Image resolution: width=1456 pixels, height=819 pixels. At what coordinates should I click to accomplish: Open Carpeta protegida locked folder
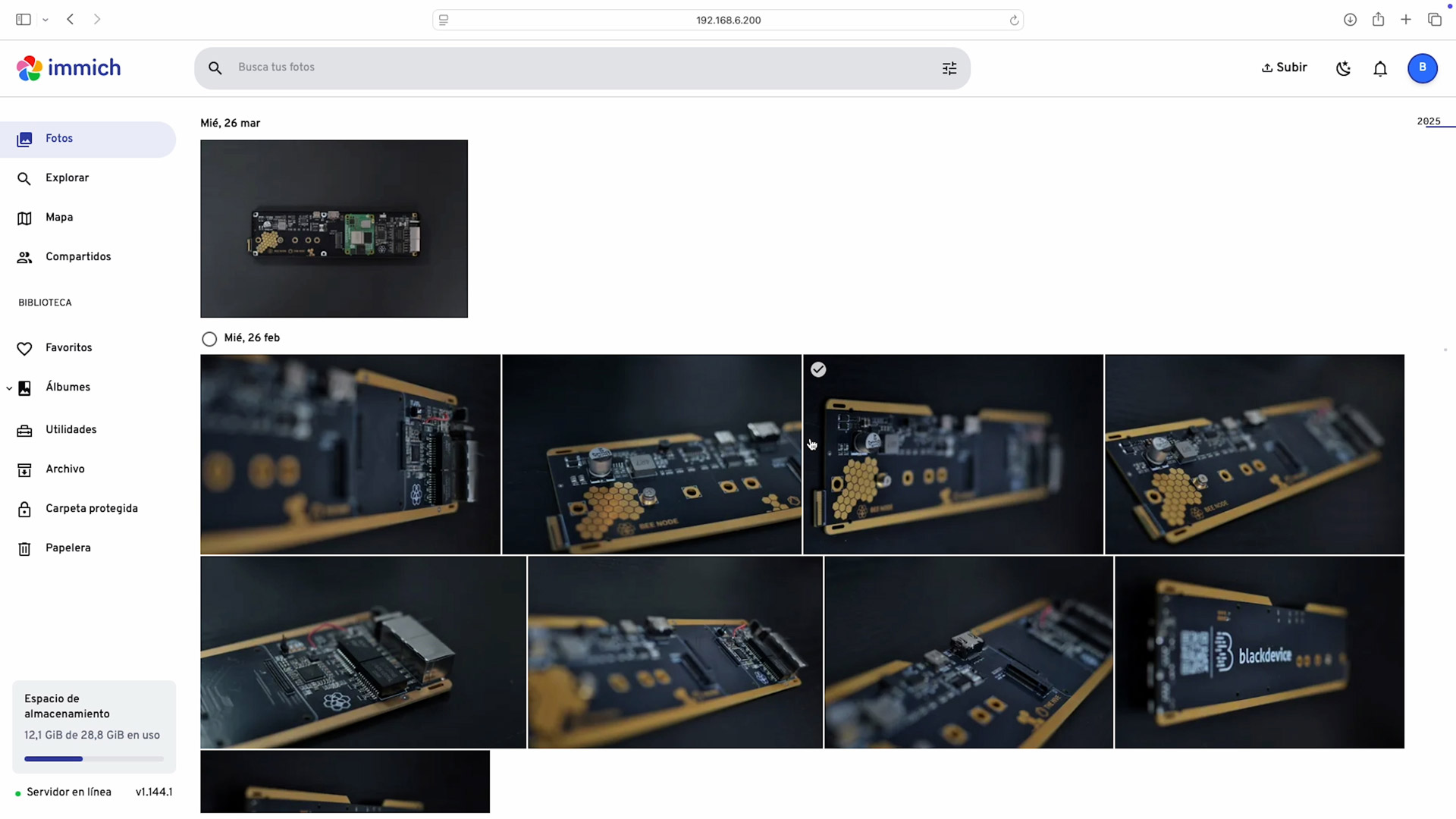tap(91, 509)
